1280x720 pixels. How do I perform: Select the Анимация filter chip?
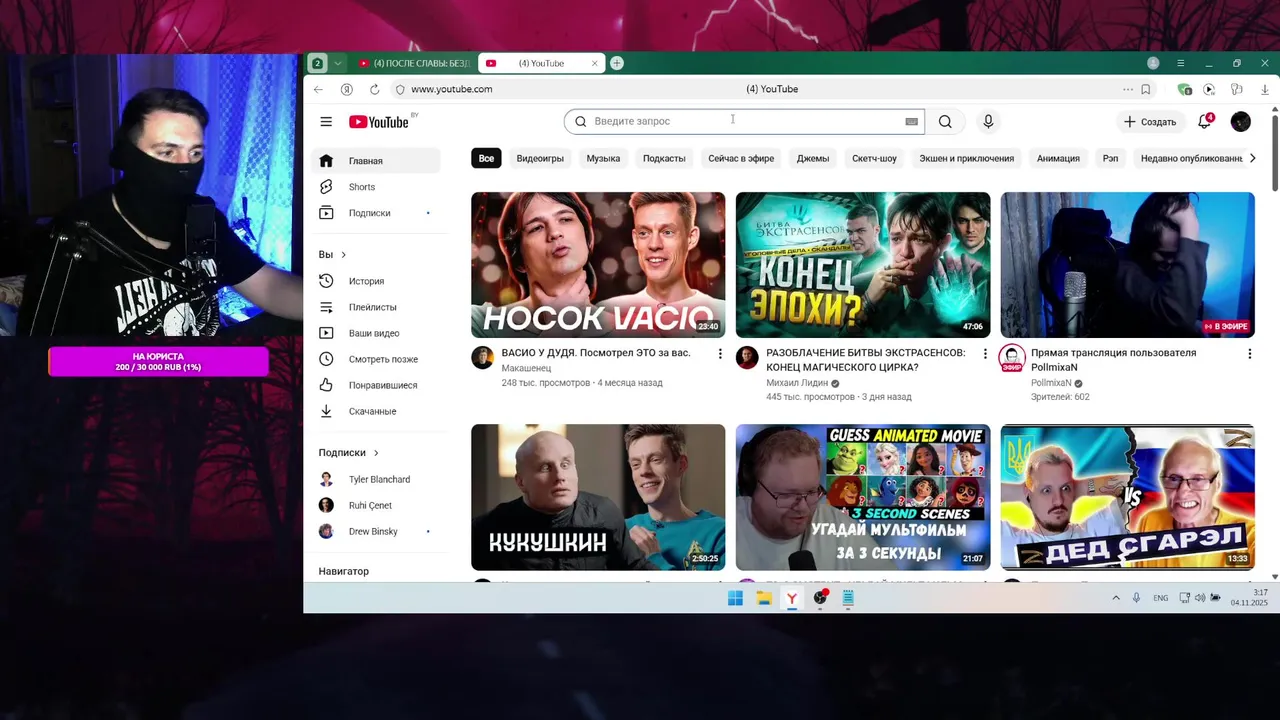pos(1058,158)
